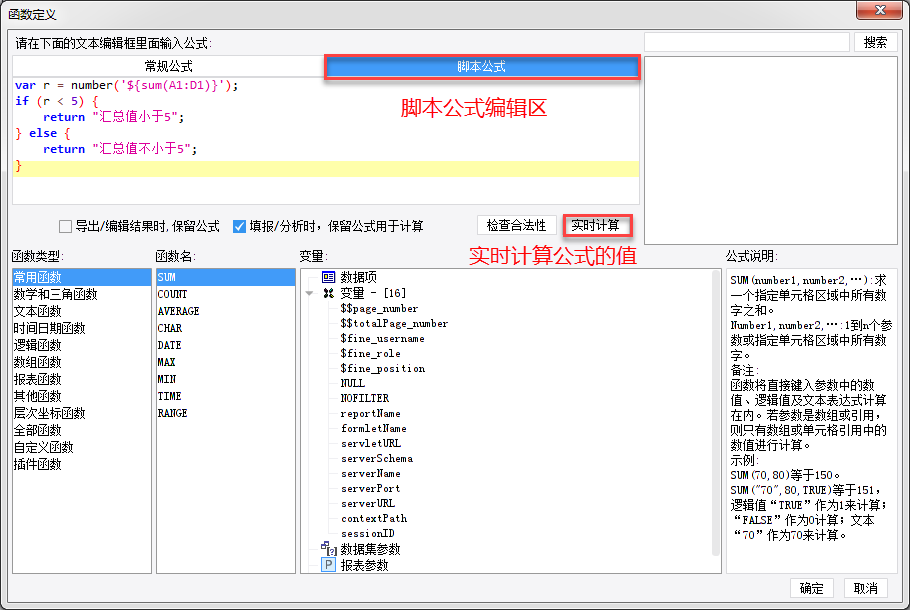Select 其他函数 function type
The image size is (910, 610).
[81, 396]
